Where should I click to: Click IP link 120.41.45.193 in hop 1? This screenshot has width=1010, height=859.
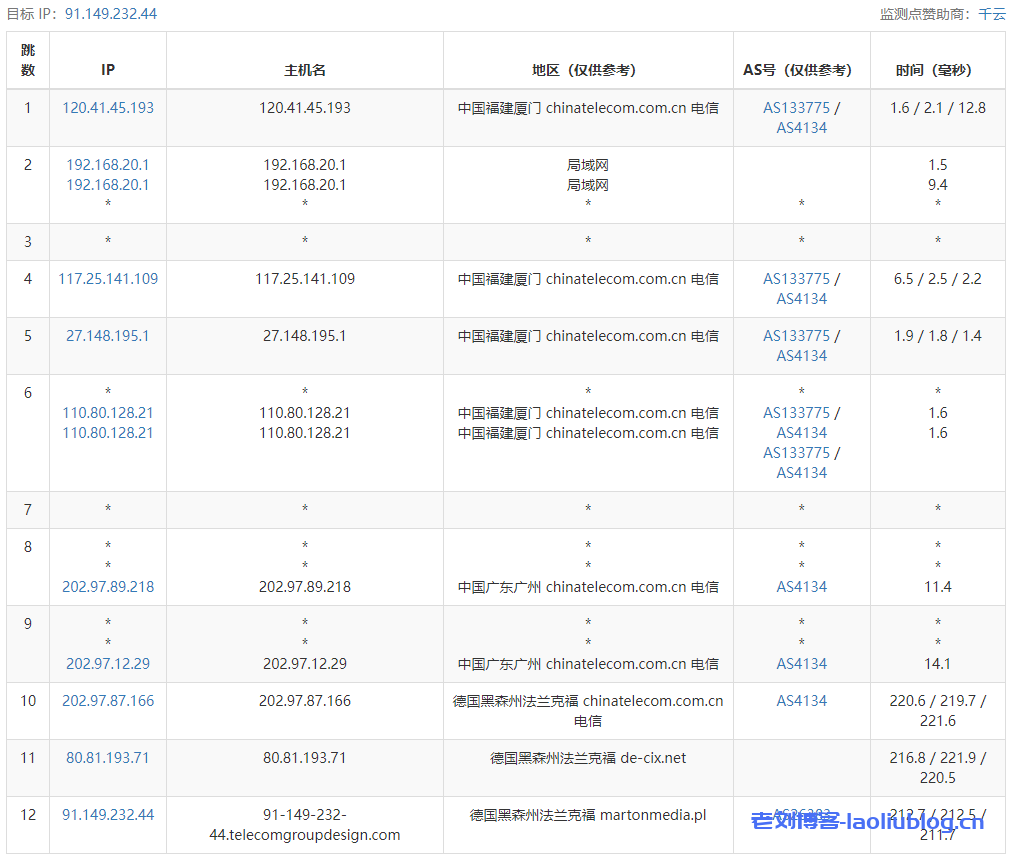(108, 108)
